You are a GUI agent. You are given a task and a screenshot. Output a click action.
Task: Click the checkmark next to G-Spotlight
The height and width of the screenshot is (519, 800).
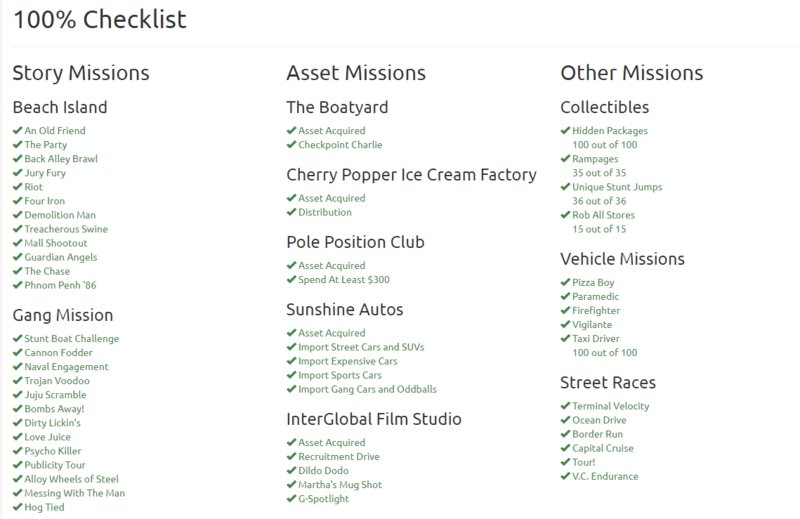click(x=291, y=499)
